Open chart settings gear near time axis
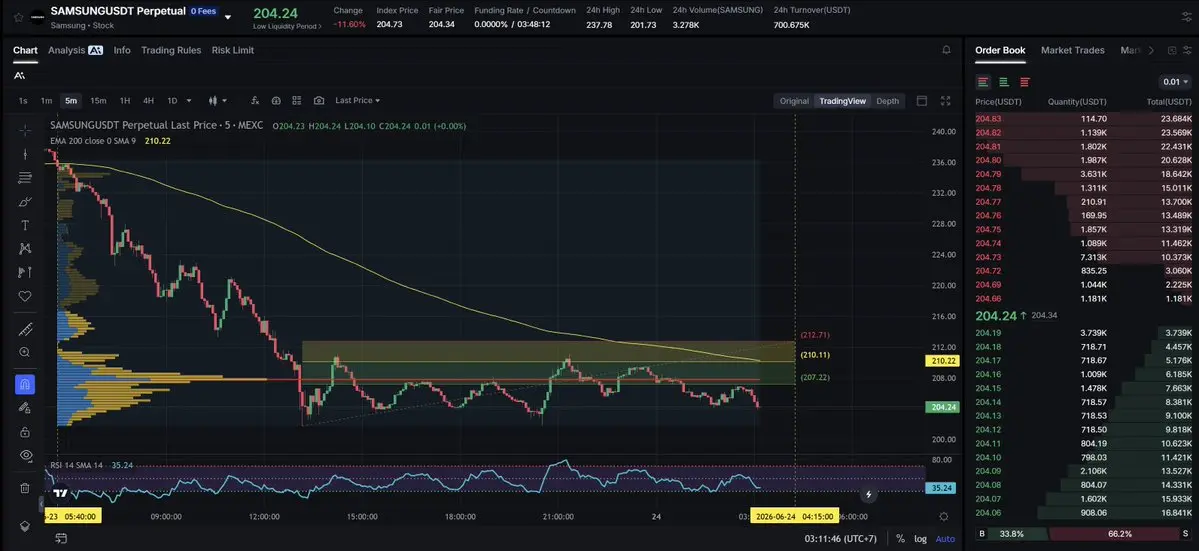Screen dimensions: 1199x551 tap(944, 517)
